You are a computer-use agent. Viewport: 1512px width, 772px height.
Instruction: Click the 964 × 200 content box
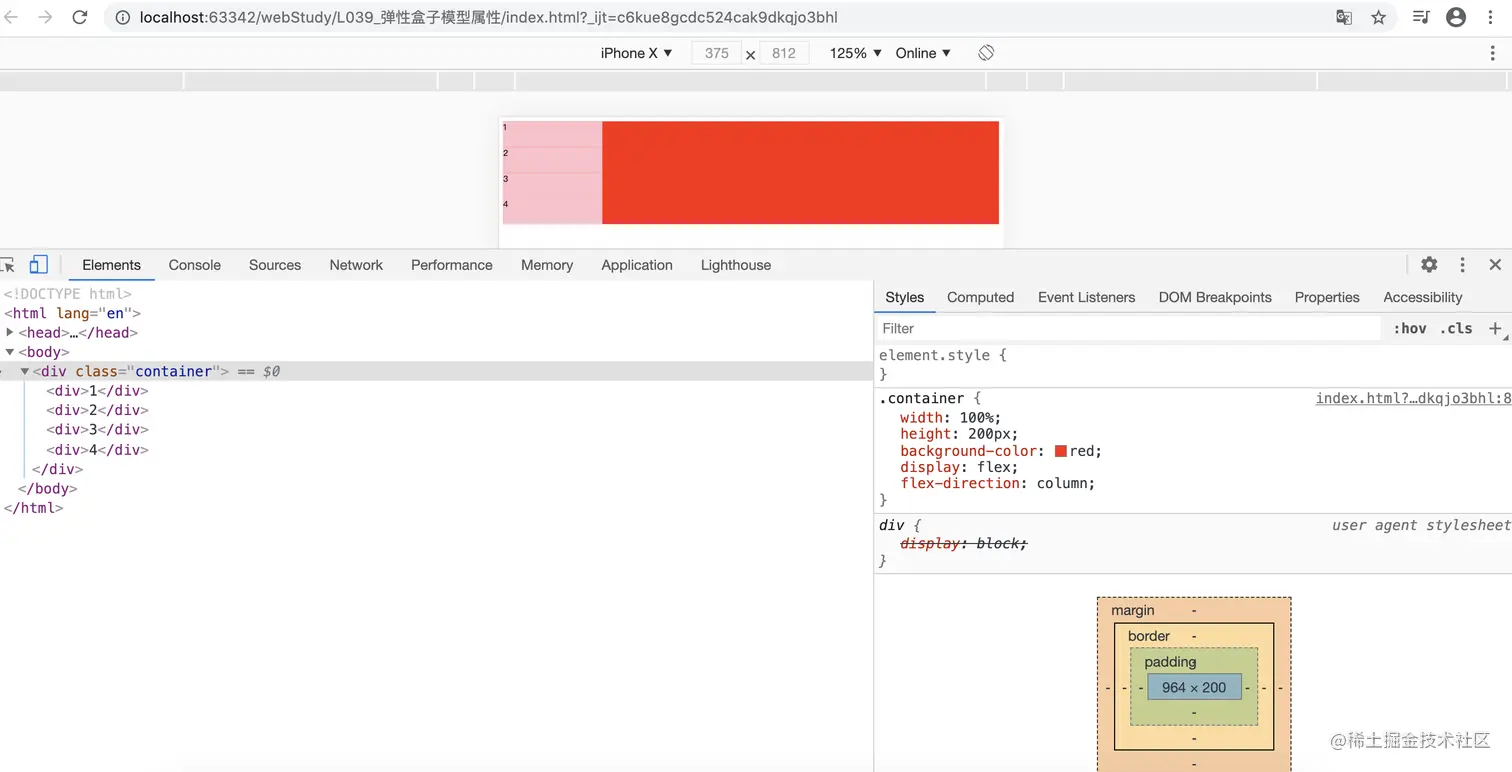point(1194,687)
